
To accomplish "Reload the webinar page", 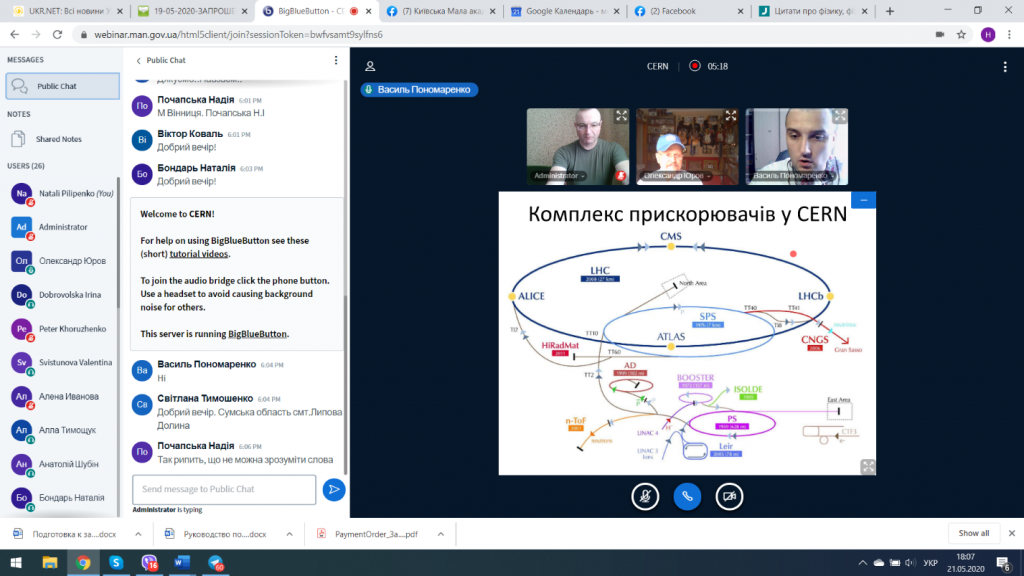I will [57, 35].
